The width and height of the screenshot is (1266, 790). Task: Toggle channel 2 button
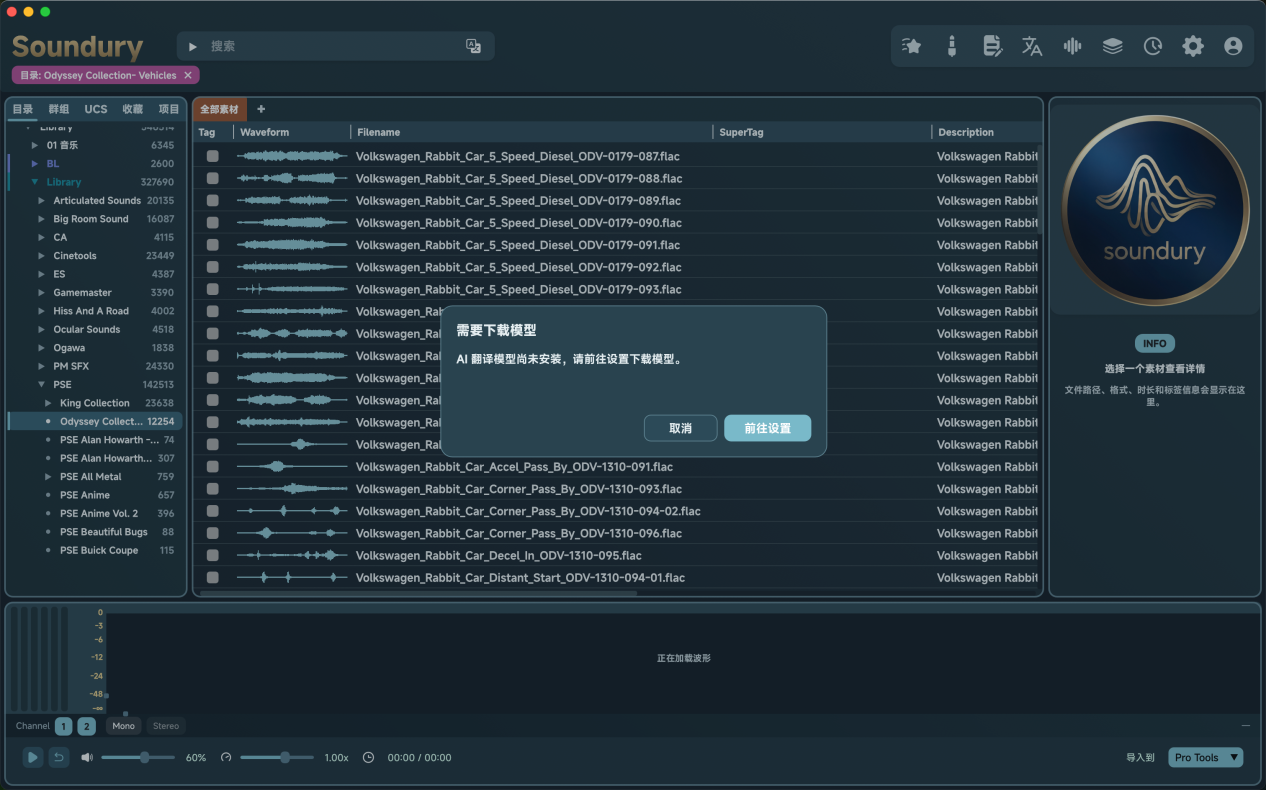[x=87, y=727]
